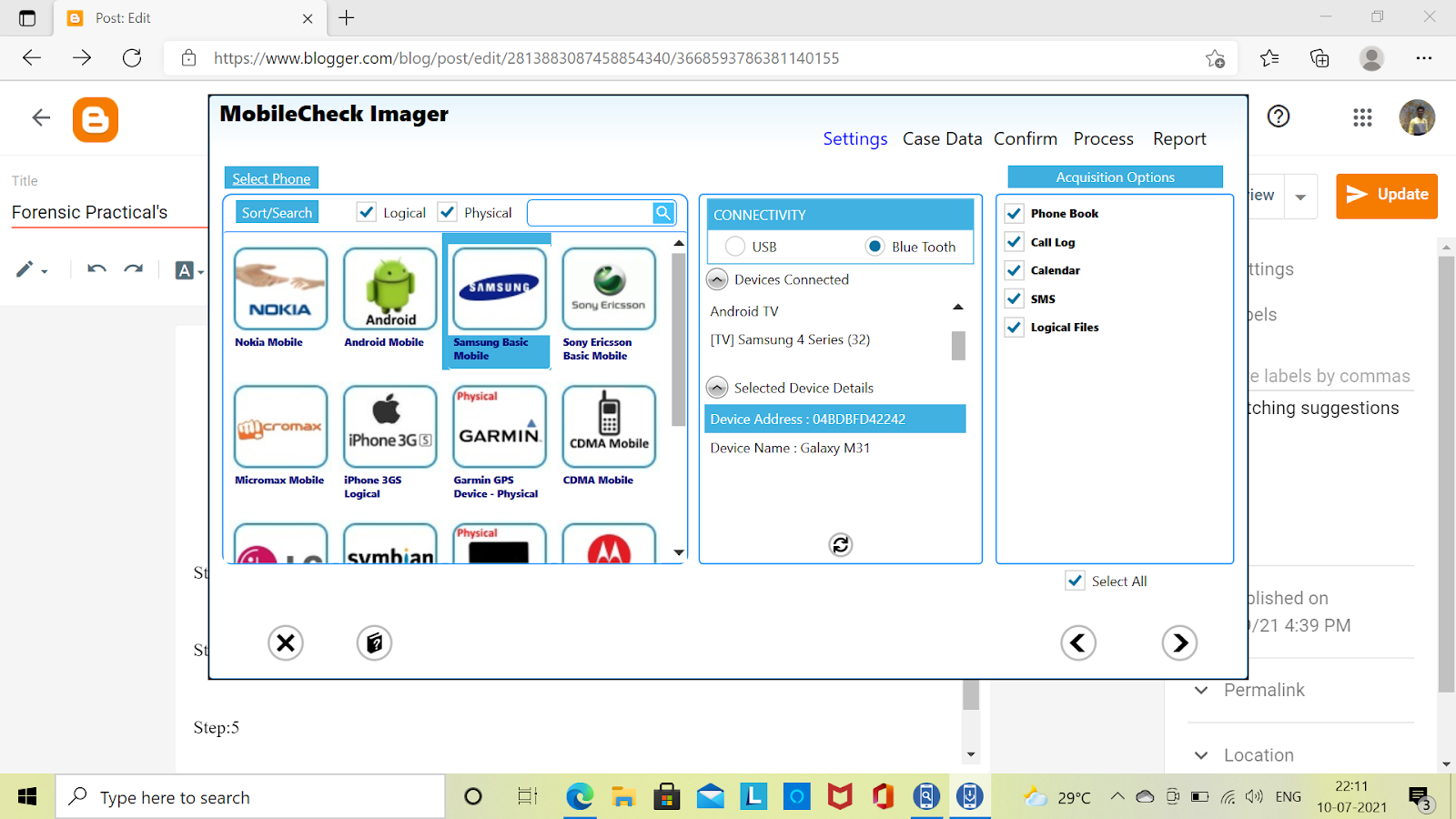Click the editor undo icon

coord(96,269)
